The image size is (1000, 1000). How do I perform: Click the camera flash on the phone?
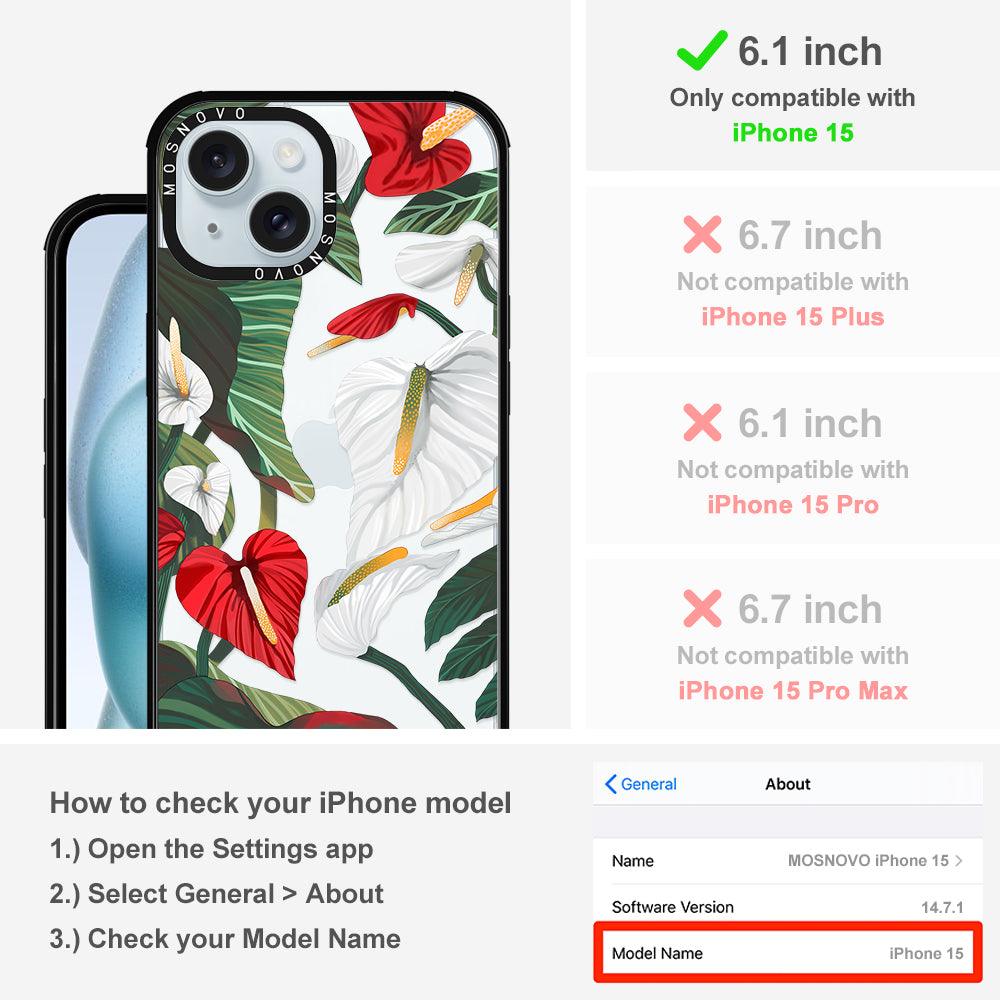287,154
